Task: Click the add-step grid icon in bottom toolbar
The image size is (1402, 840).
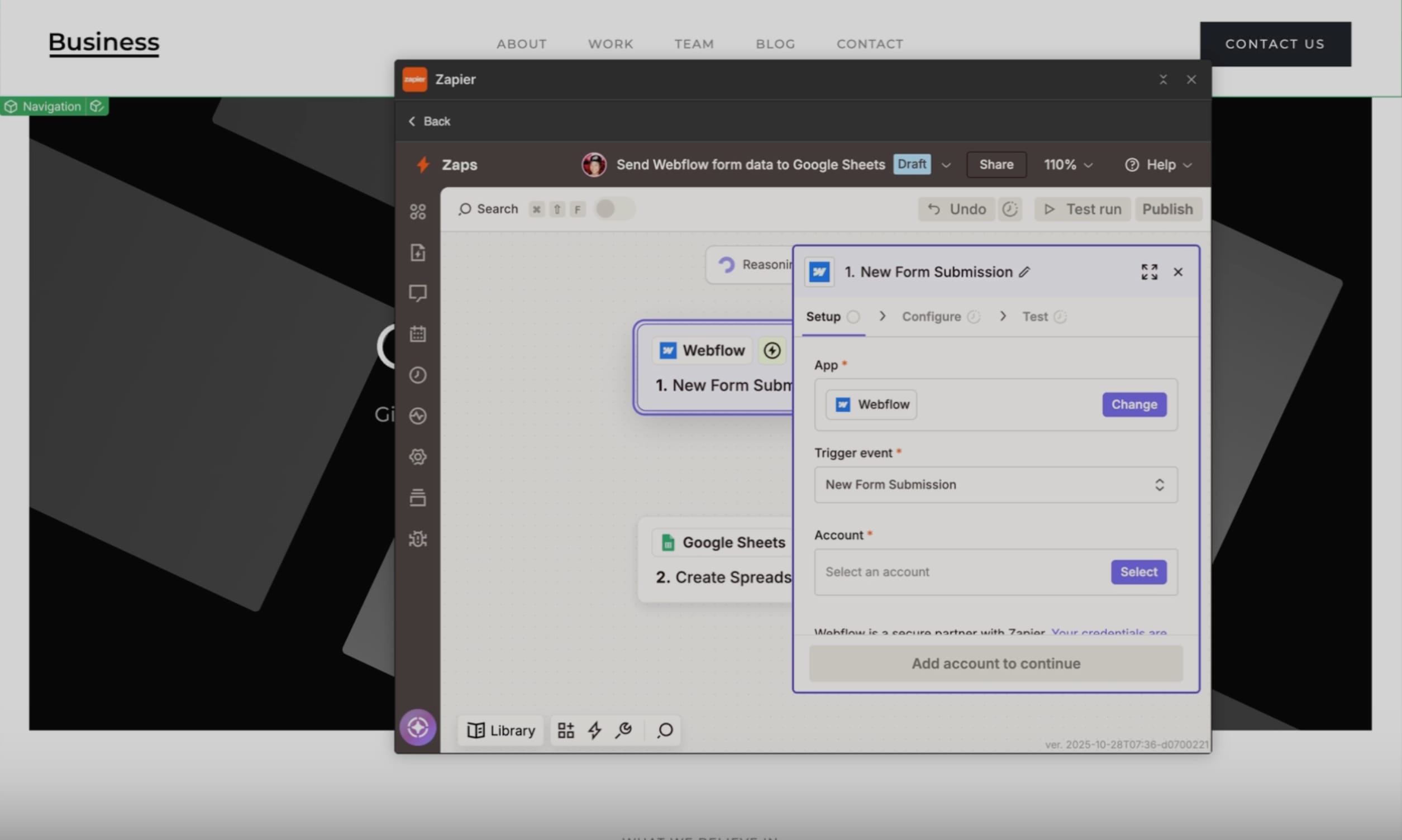Action: (x=565, y=730)
